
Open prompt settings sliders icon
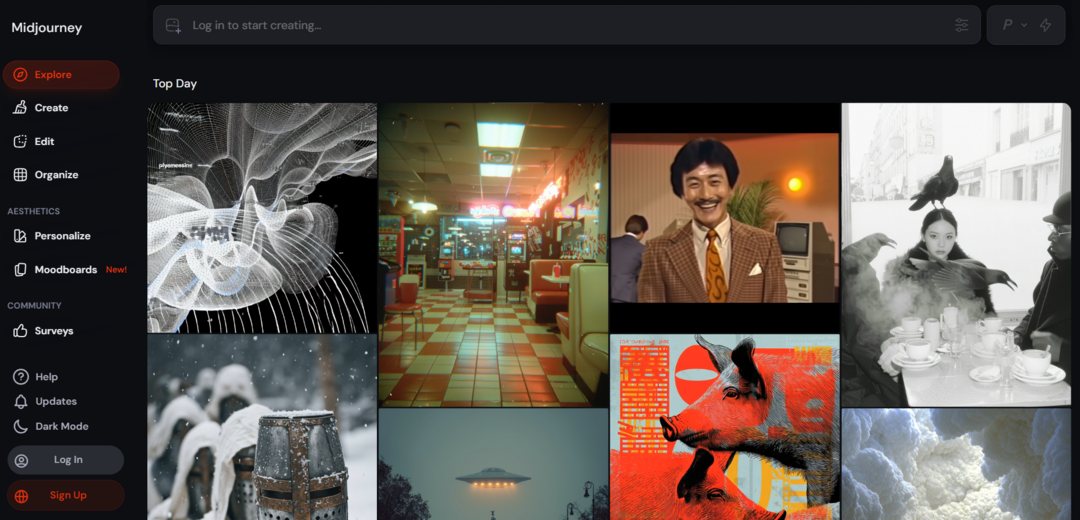pos(961,25)
